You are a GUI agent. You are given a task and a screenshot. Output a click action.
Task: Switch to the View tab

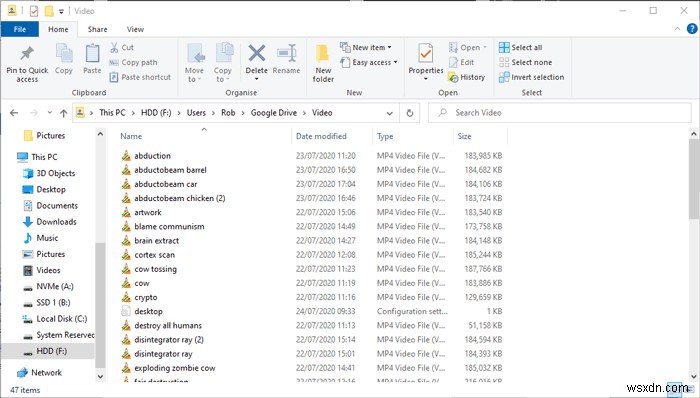135,29
